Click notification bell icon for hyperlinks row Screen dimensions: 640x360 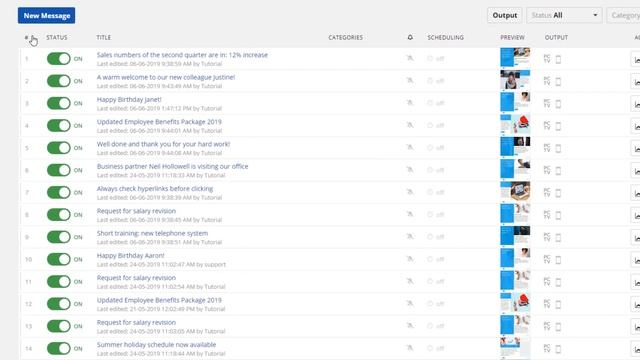(x=410, y=191)
